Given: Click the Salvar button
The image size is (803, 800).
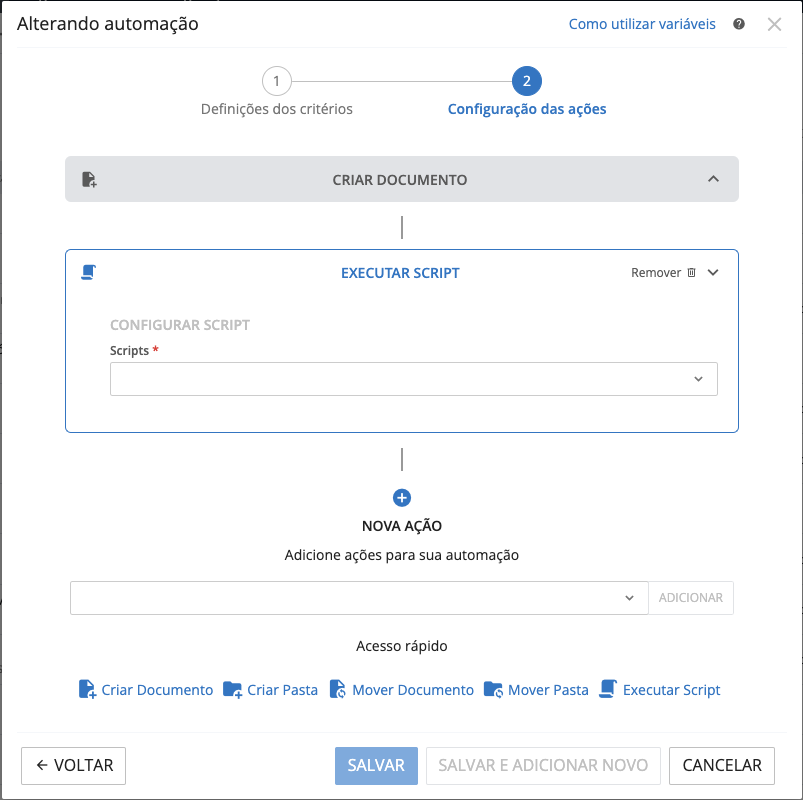Looking at the screenshot, I should [376, 765].
